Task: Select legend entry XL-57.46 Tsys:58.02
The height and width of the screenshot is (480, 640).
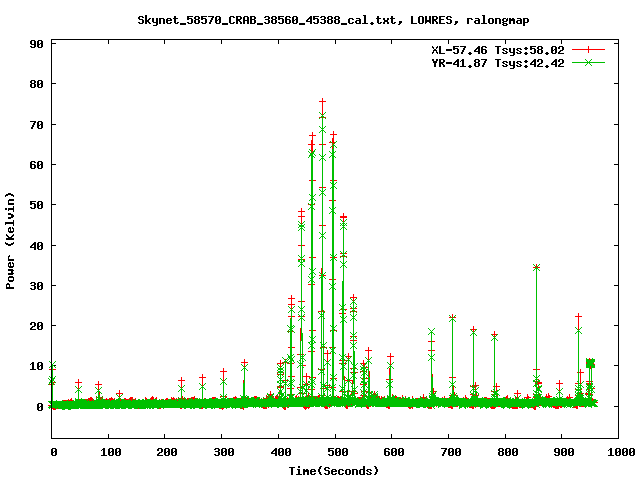Action: point(498,50)
